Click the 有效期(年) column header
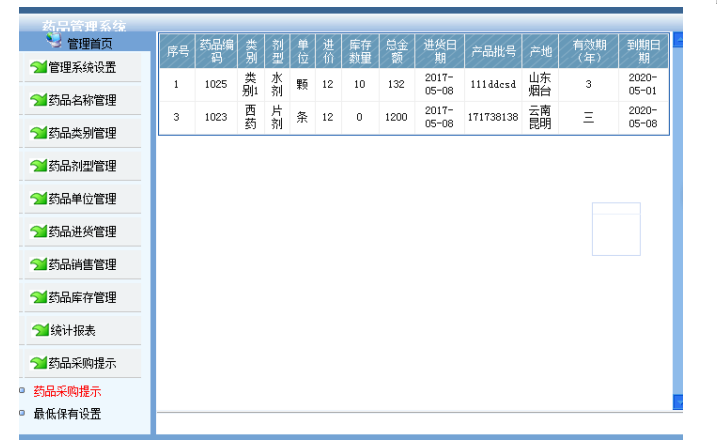Screen dimensions: 717x448 coord(589,51)
